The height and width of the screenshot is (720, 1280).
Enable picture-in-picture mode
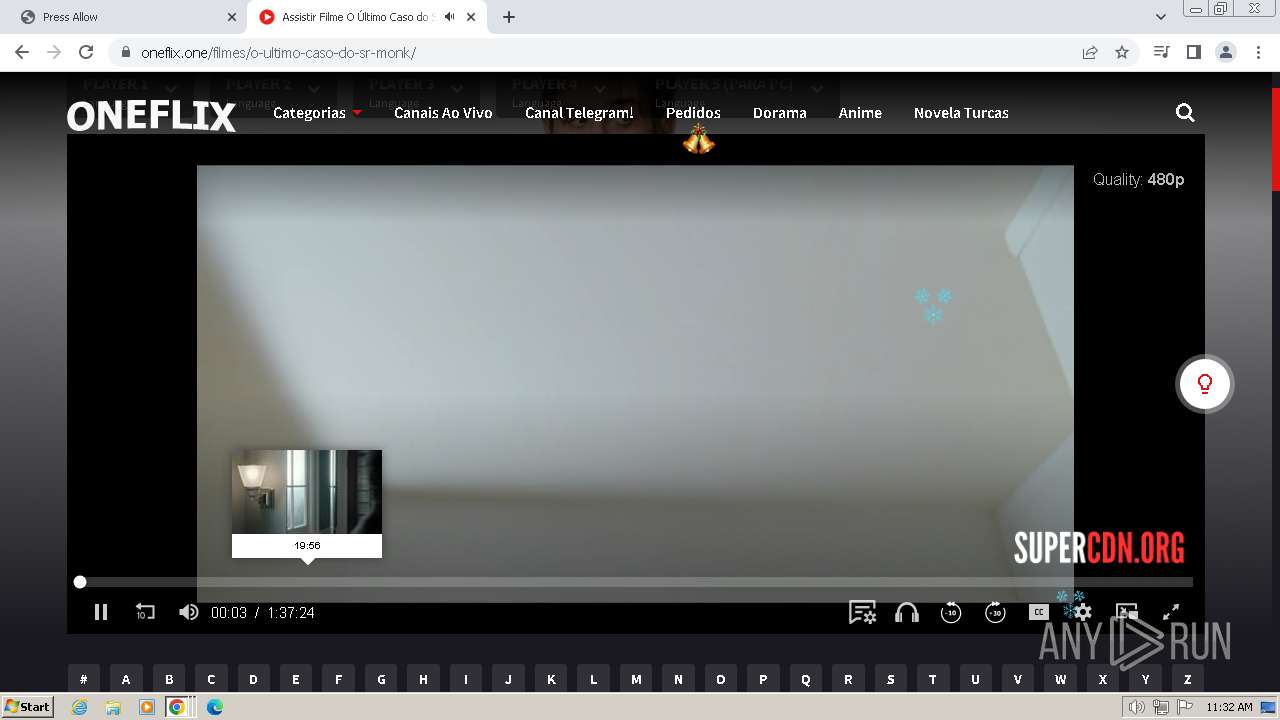pyautogui.click(x=1127, y=612)
